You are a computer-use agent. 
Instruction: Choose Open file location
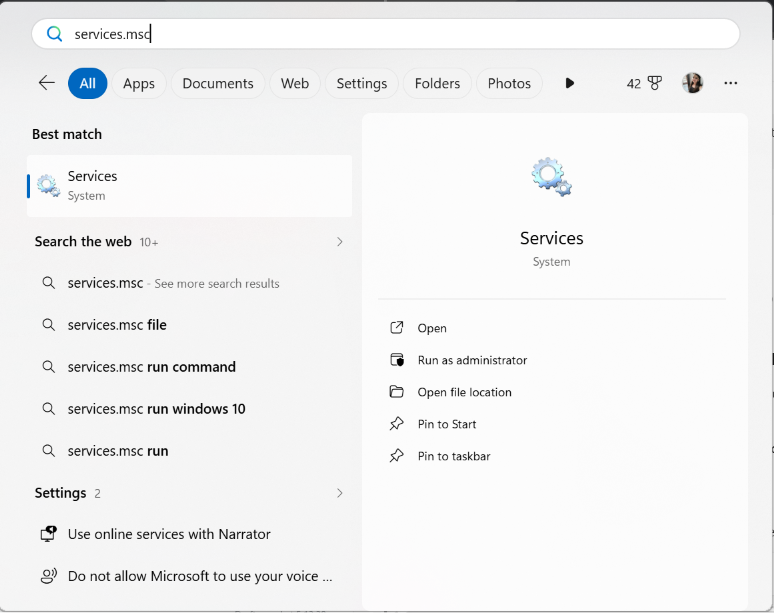tap(464, 392)
